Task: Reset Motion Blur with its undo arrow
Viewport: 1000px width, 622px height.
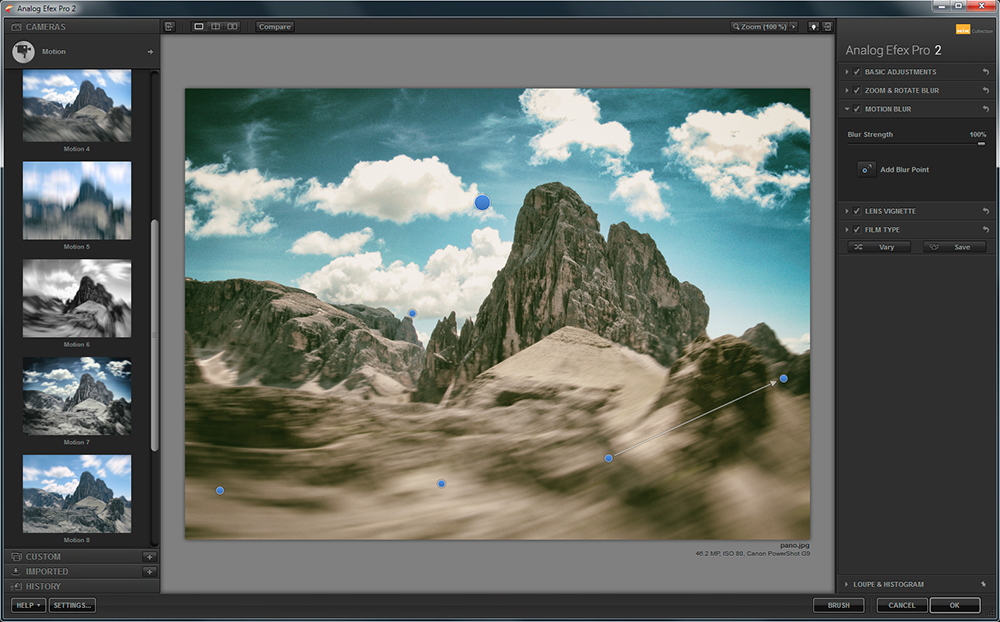Action: coord(985,109)
